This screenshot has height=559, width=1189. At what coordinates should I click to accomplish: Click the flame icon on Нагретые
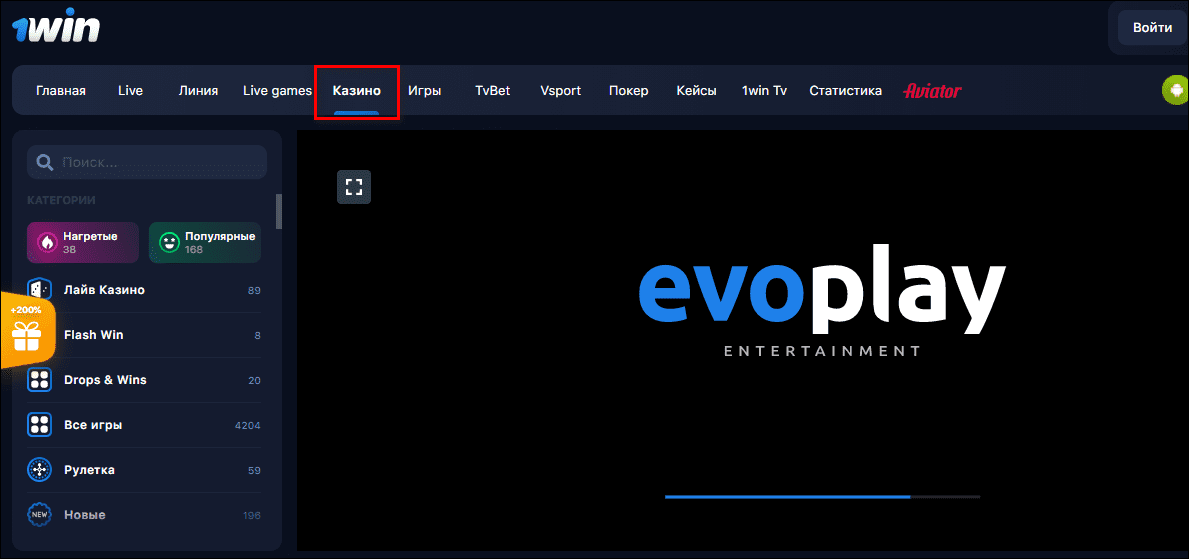(48, 243)
